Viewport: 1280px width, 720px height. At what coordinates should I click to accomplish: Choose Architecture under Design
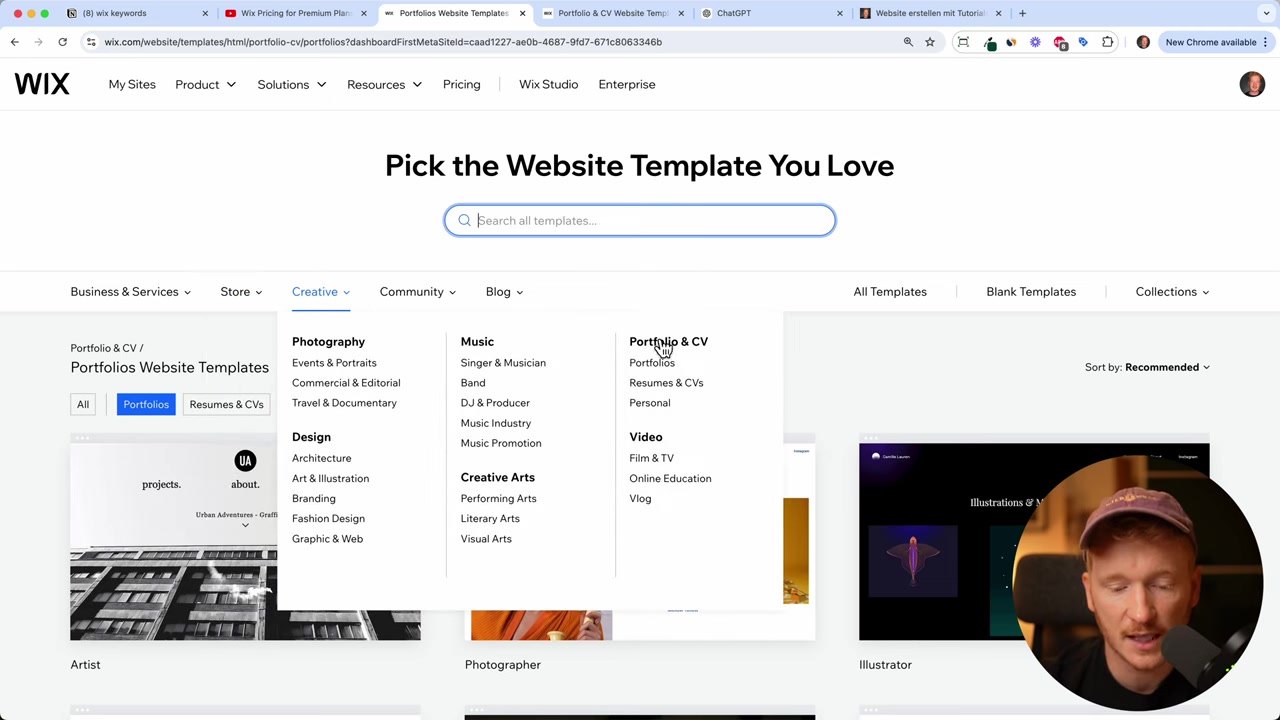[321, 458]
